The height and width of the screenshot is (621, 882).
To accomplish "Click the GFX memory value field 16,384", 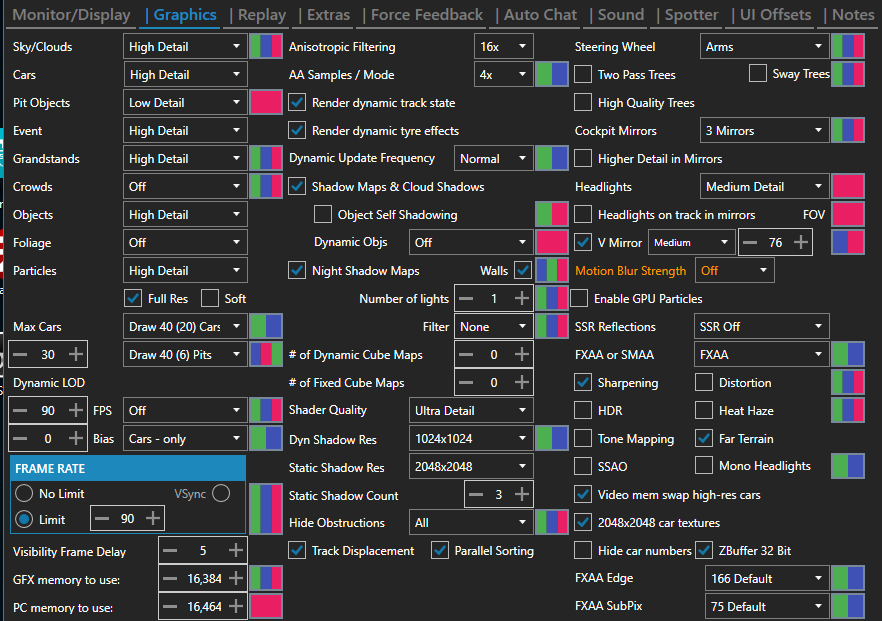I will 204,578.
